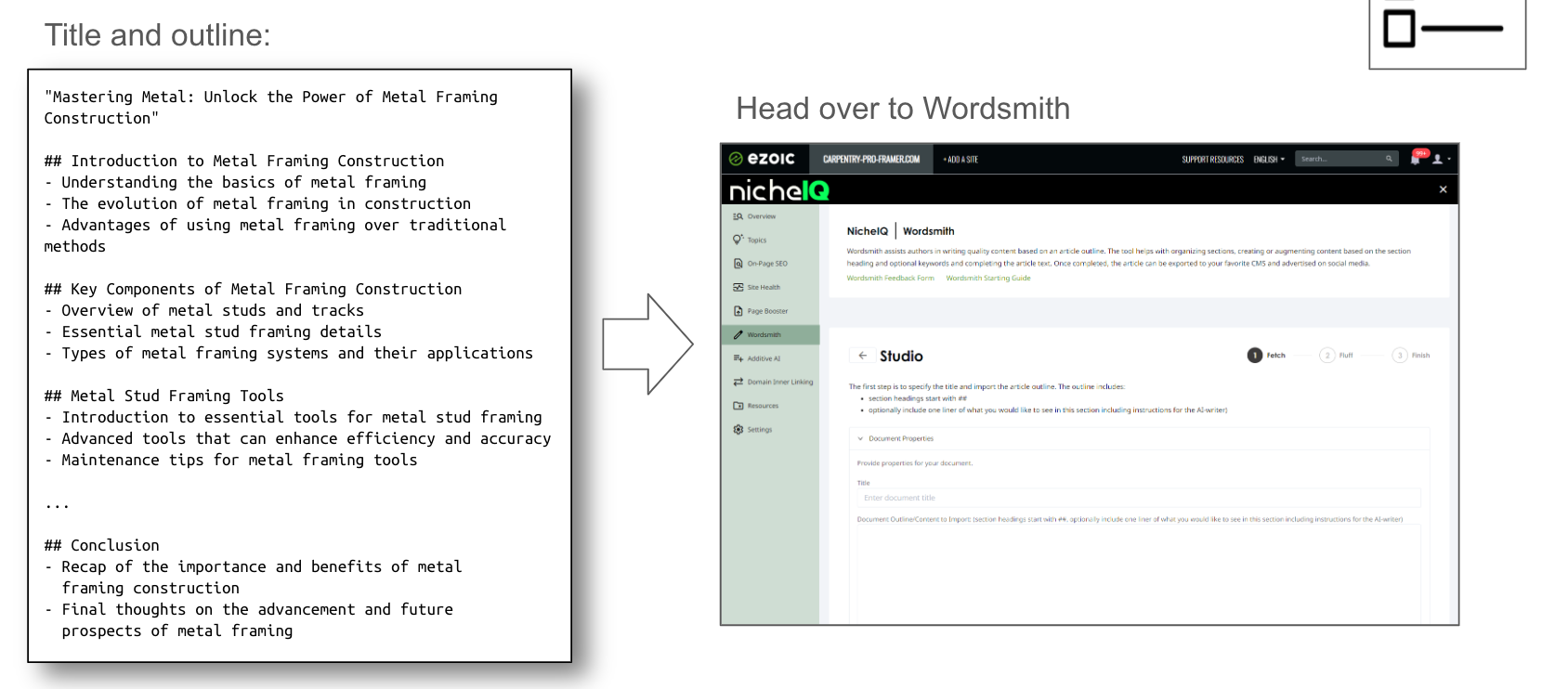Click + Add a Site
1568x689 pixels.
pyautogui.click(x=960, y=159)
